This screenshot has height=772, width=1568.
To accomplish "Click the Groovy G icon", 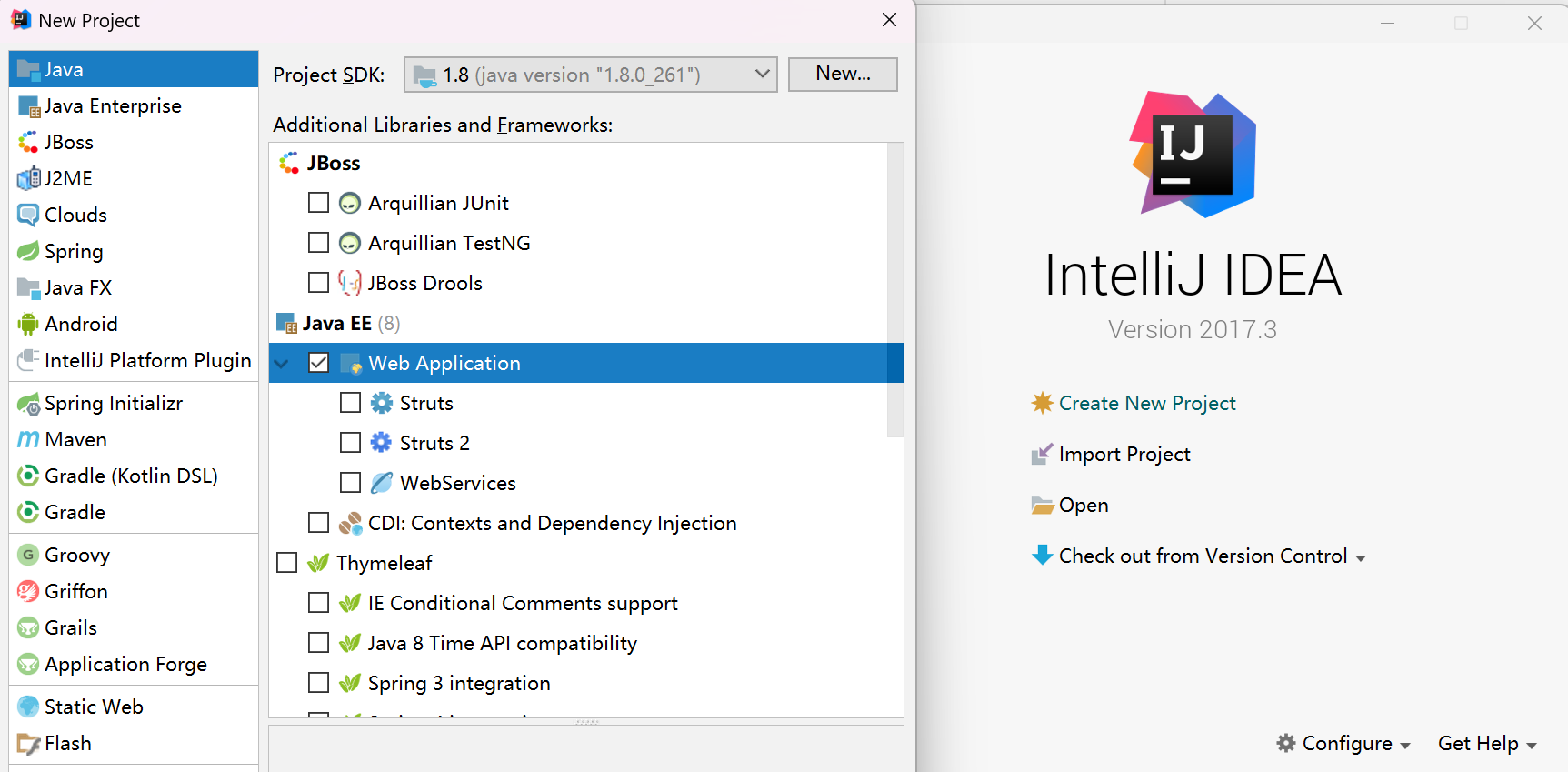I will point(28,555).
